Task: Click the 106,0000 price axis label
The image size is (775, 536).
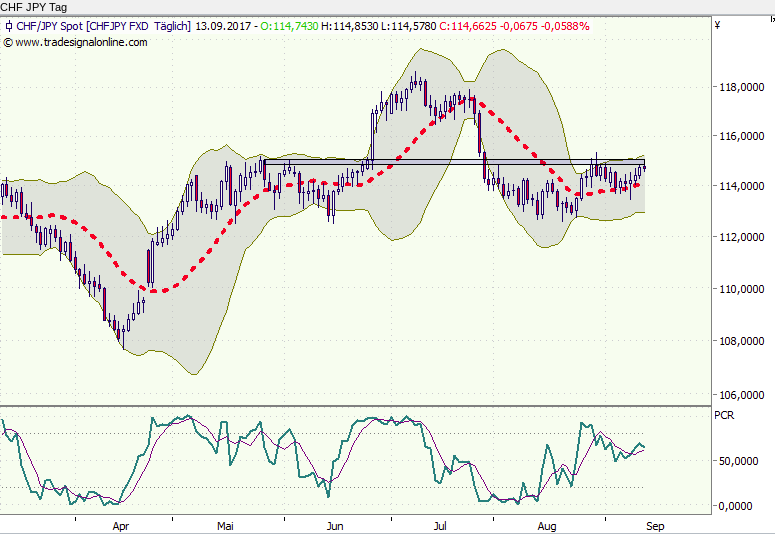Action: tap(741, 395)
